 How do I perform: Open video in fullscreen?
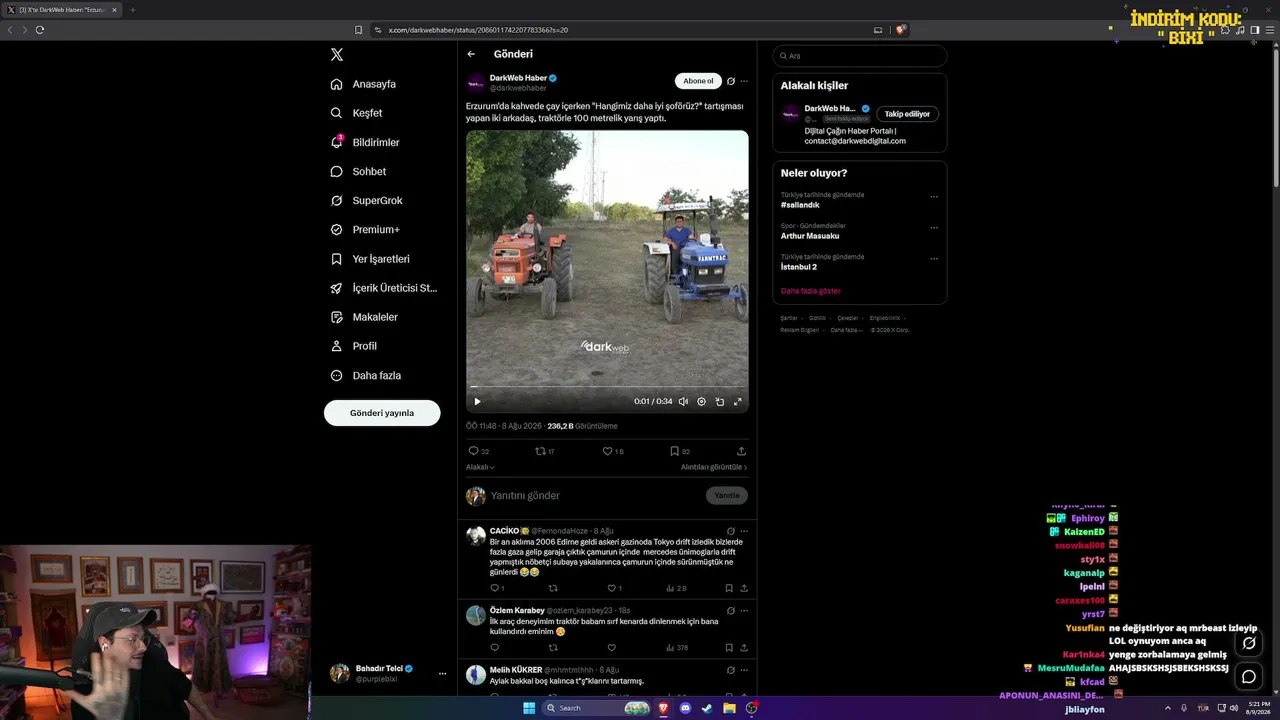coord(738,401)
